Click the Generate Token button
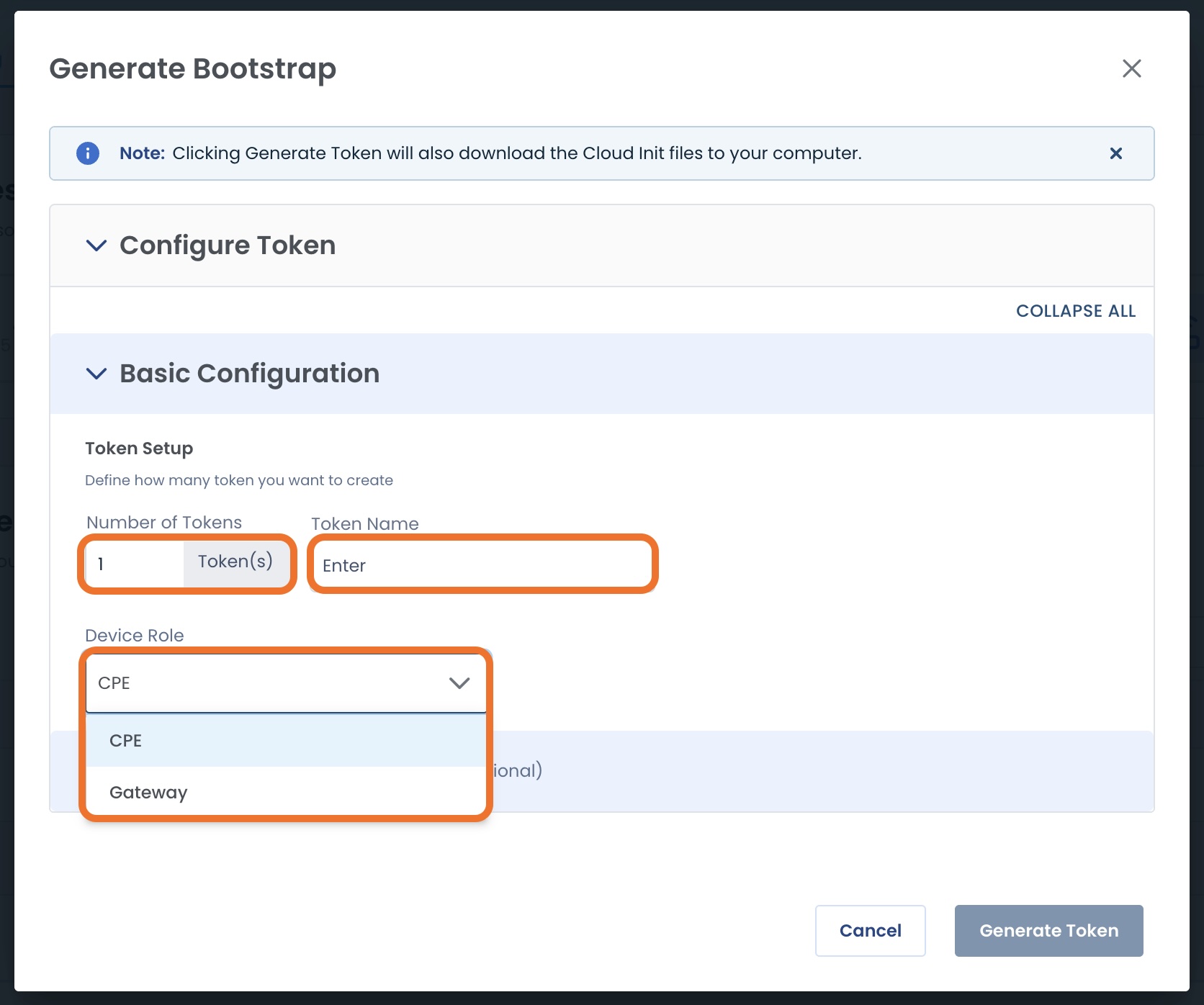1204x1005 pixels. [x=1048, y=931]
